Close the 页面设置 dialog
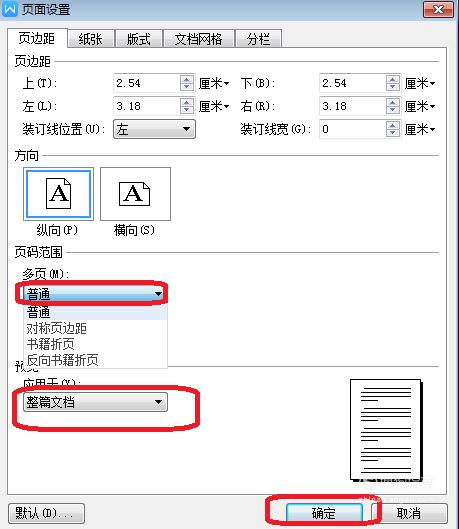Screen dimensions: 459x529 (x=438, y=9)
